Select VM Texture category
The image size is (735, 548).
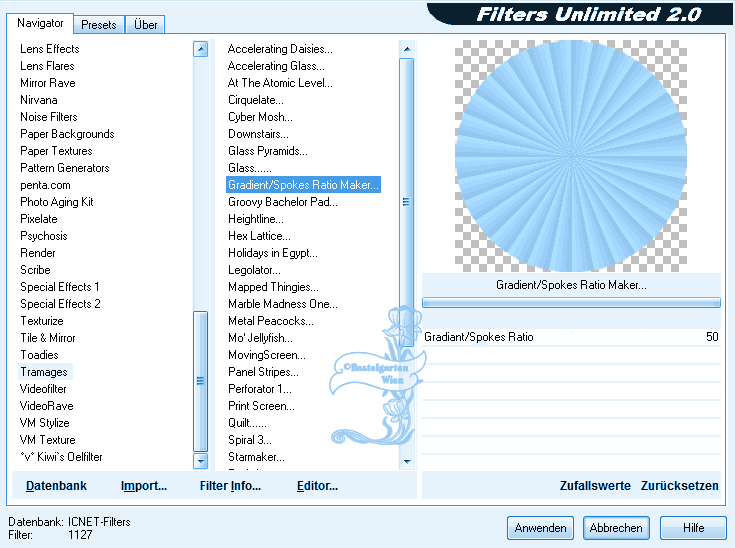tap(47, 440)
